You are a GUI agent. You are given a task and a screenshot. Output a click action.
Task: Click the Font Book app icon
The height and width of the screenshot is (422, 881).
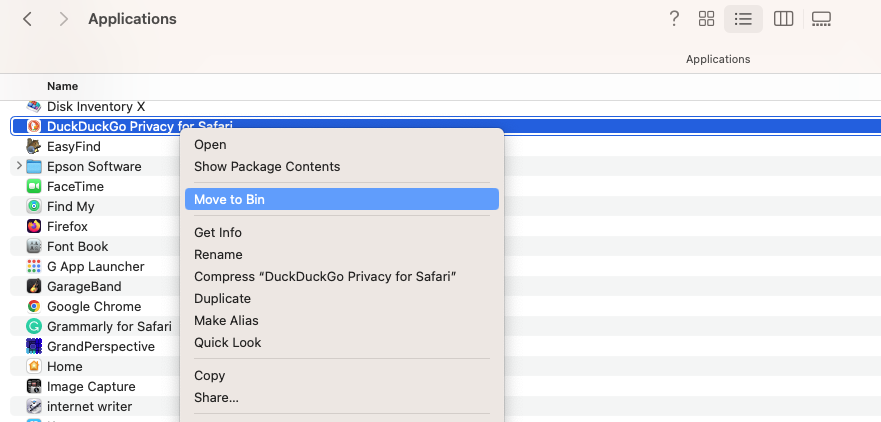[34, 246]
